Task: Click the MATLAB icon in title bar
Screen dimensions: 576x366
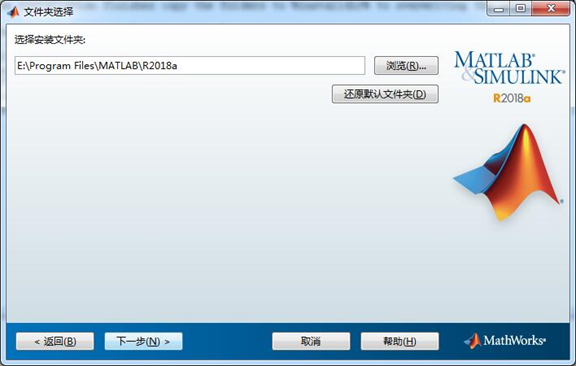Action: (13, 12)
